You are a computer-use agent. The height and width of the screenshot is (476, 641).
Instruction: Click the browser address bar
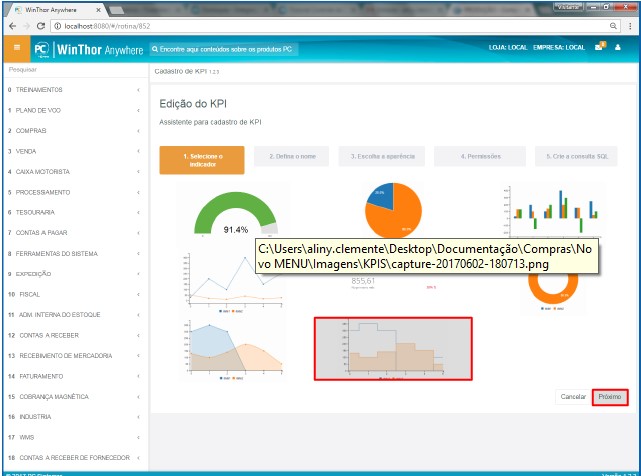pyautogui.click(x=335, y=26)
